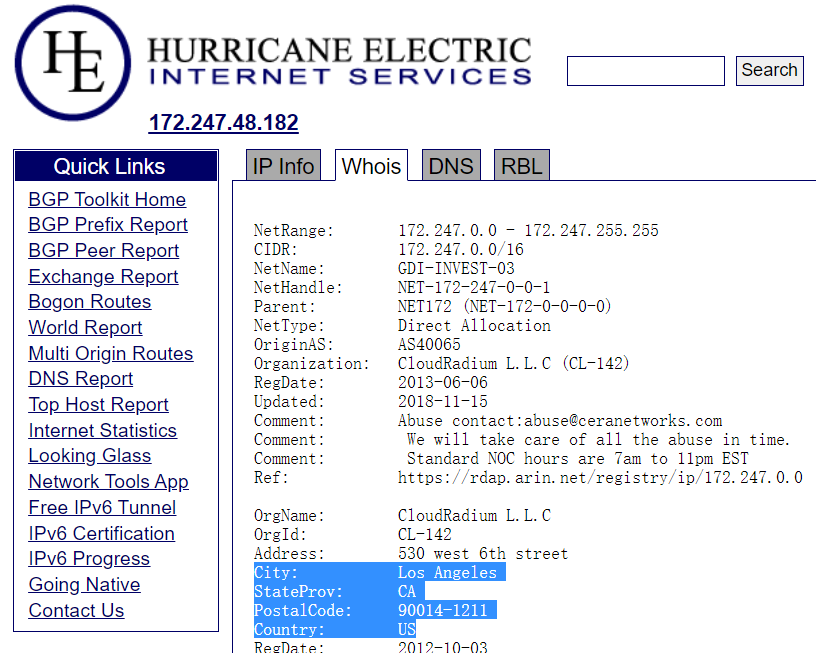This screenshot has height=653, width=816.
Task: Click the Contact Us link
Action: coord(76,610)
